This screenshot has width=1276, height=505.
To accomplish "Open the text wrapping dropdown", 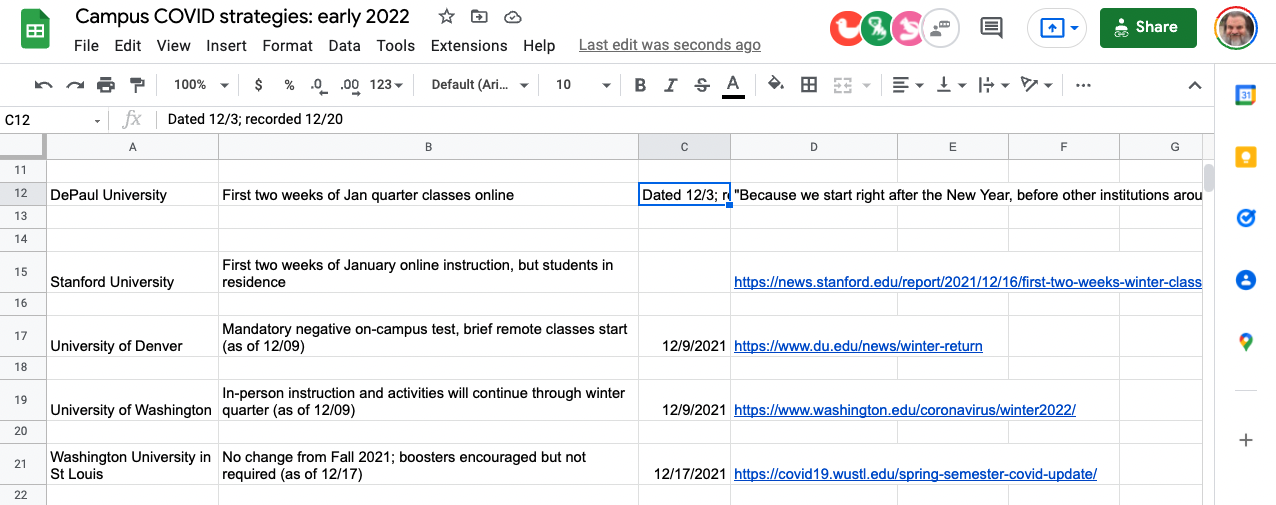I will coord(992,85).
